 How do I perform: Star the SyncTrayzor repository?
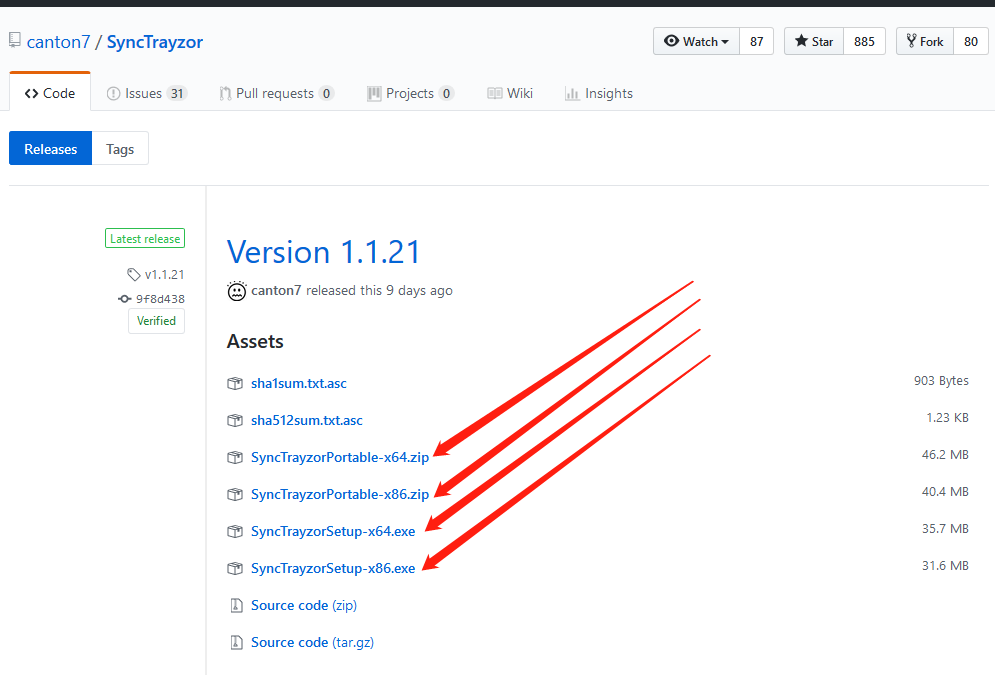(x=814, y=41)
